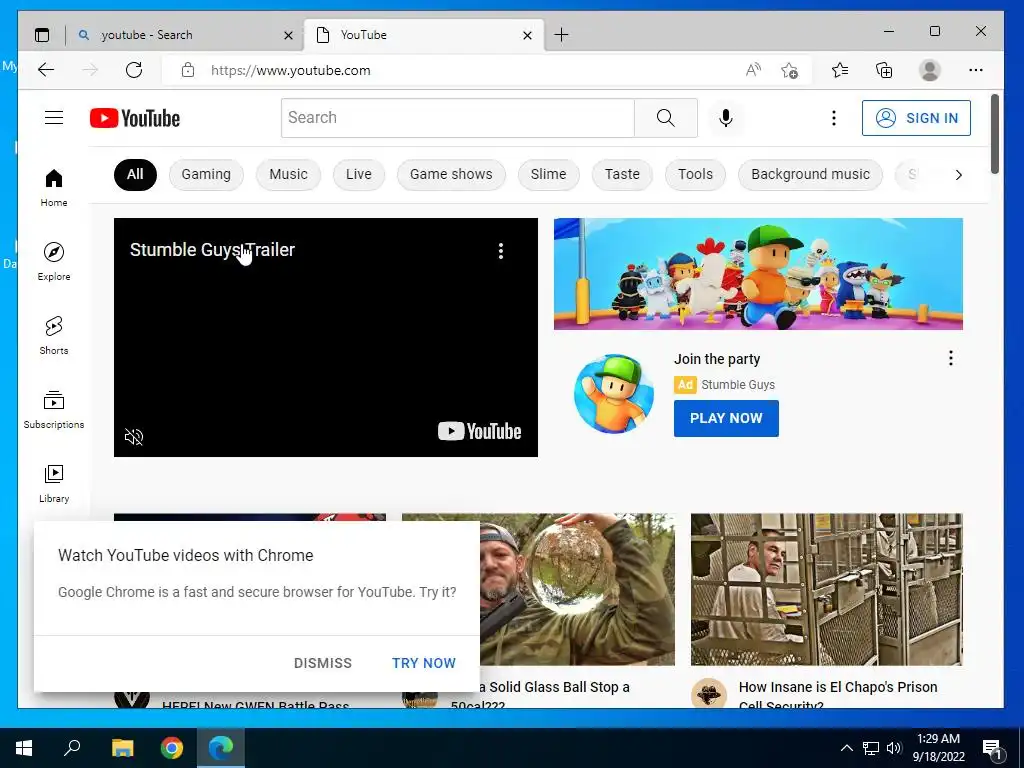Open the Stumble Guys Trailer options menu
Image resolution: width=1024 pixels, height=768 pixels.
click(x=501, y=251)
